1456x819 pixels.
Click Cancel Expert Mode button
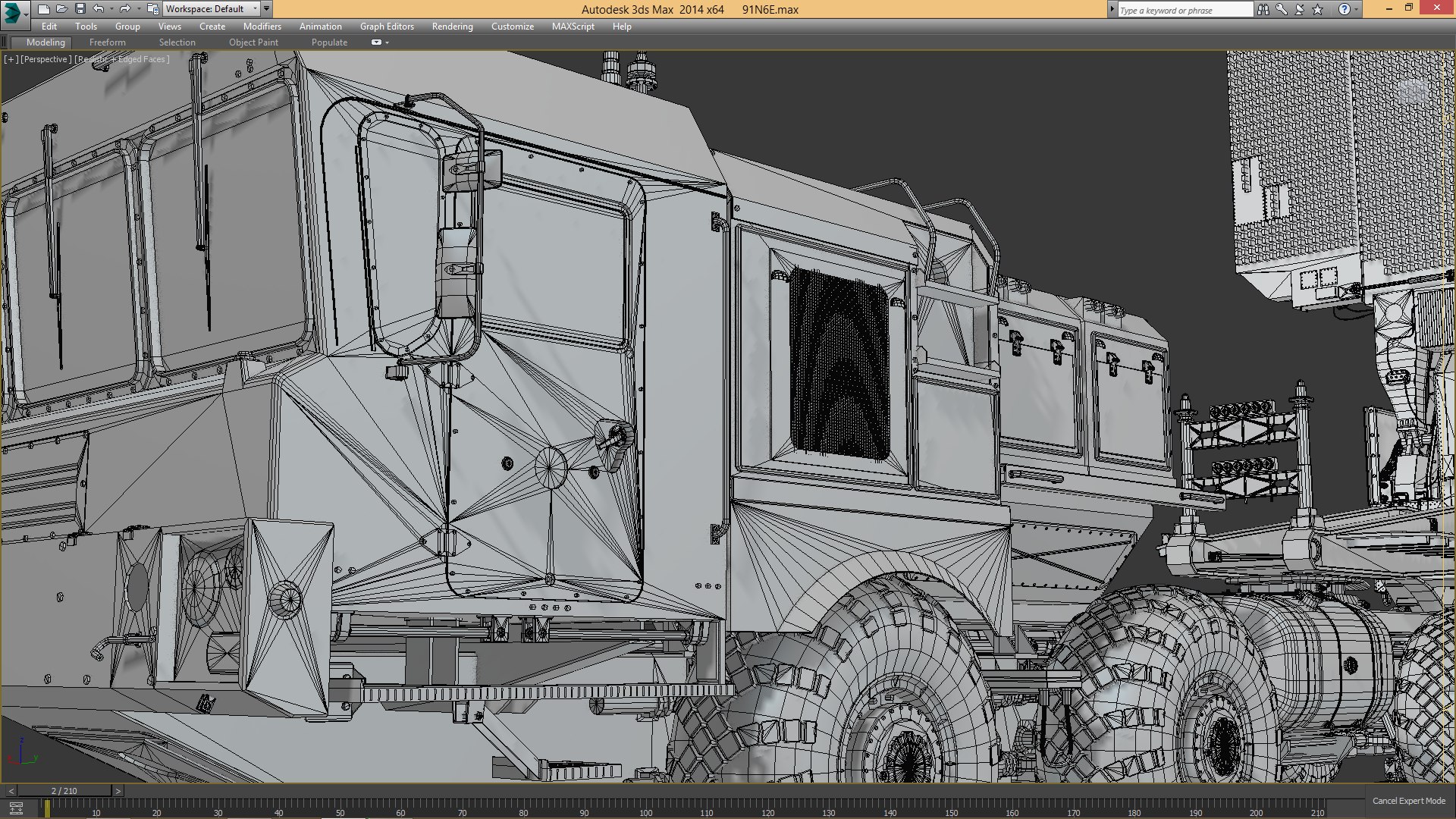tap(1408, 801)
